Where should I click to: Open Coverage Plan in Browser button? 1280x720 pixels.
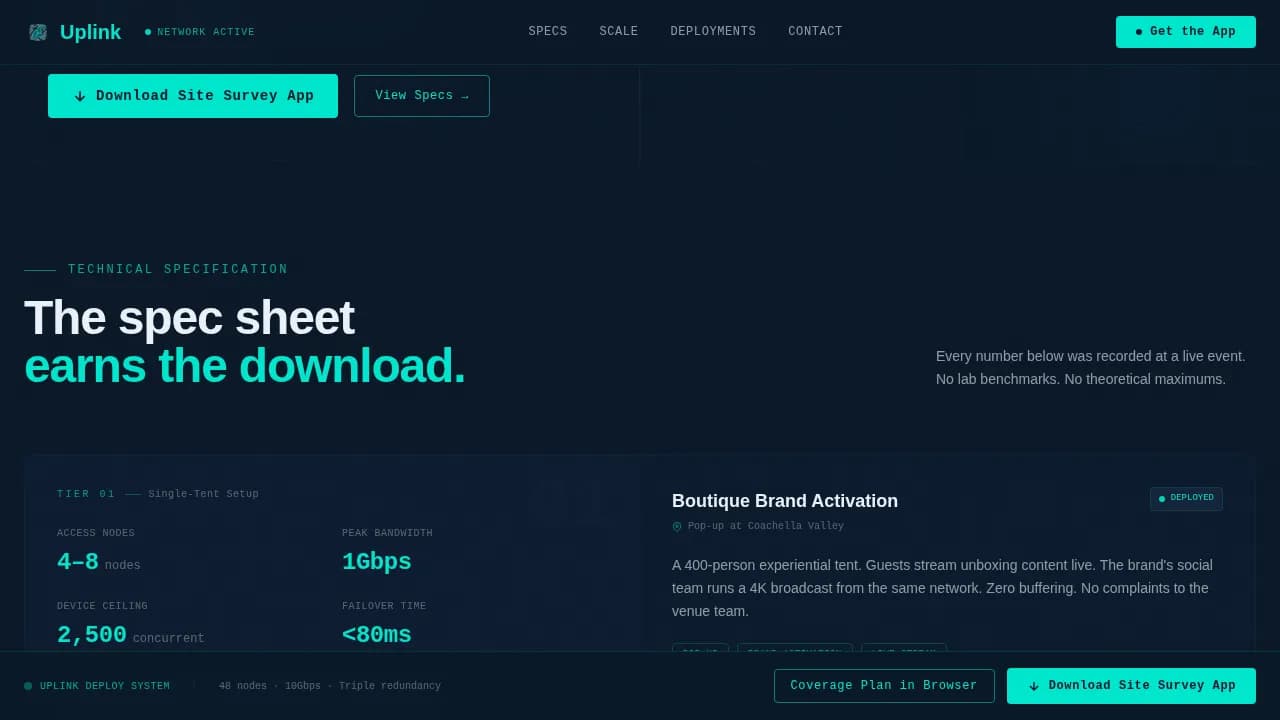click(x=884, y=686)
